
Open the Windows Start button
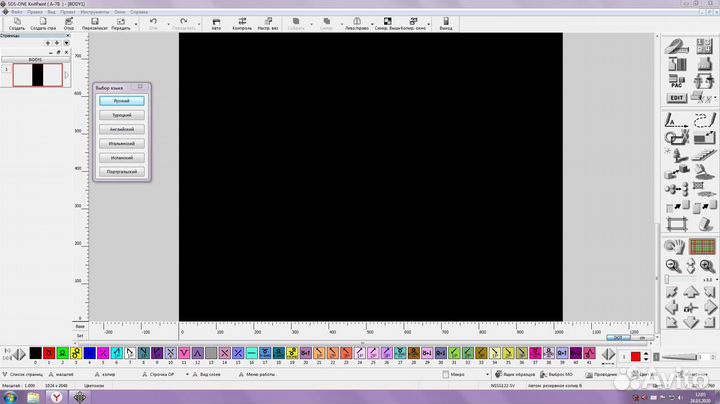pyautogui.click(x=10, y=397)
